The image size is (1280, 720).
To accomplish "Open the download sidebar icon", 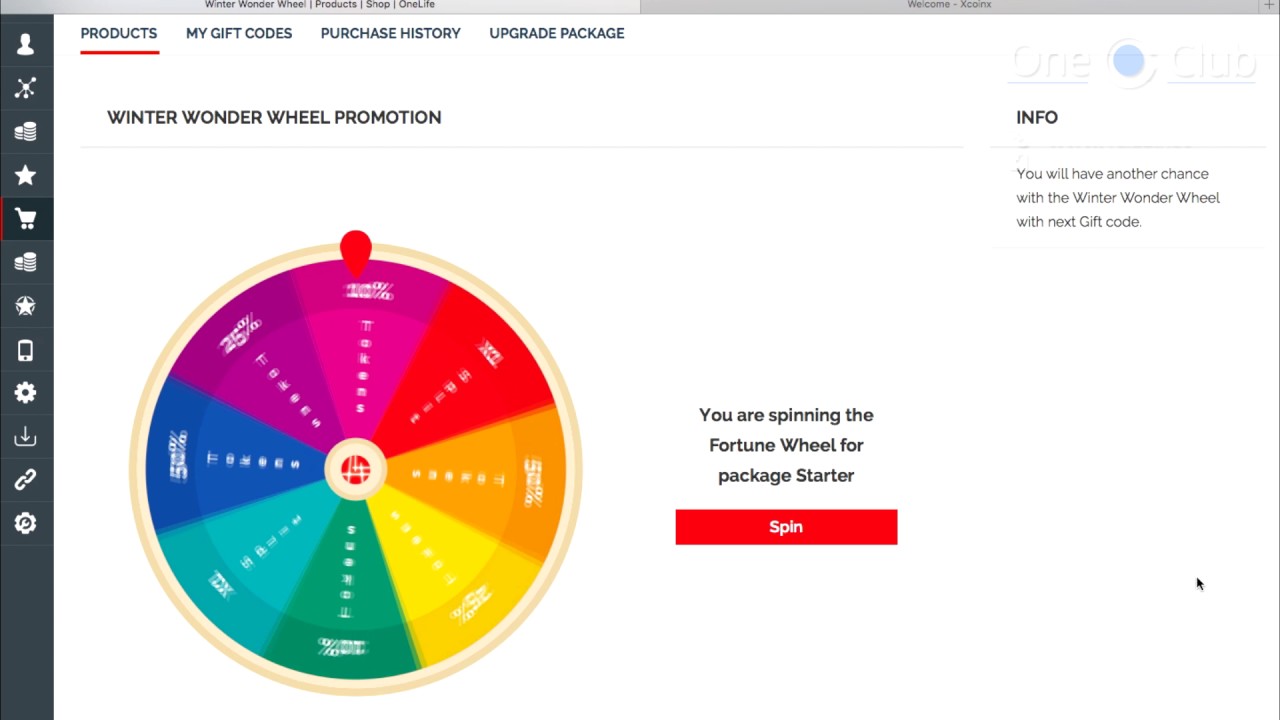I will 26,437.
